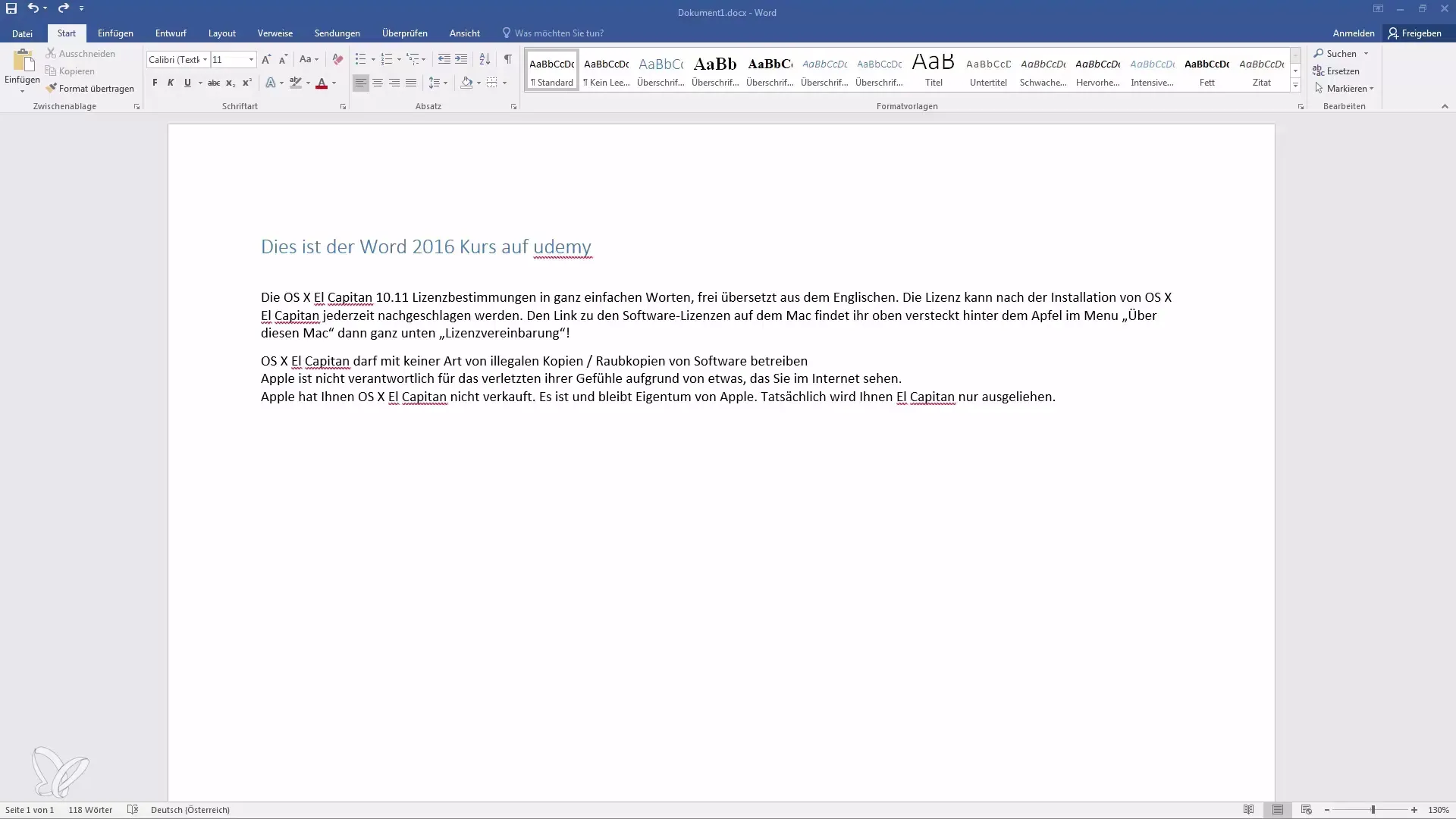Open change case Aa dropdown

309,59
